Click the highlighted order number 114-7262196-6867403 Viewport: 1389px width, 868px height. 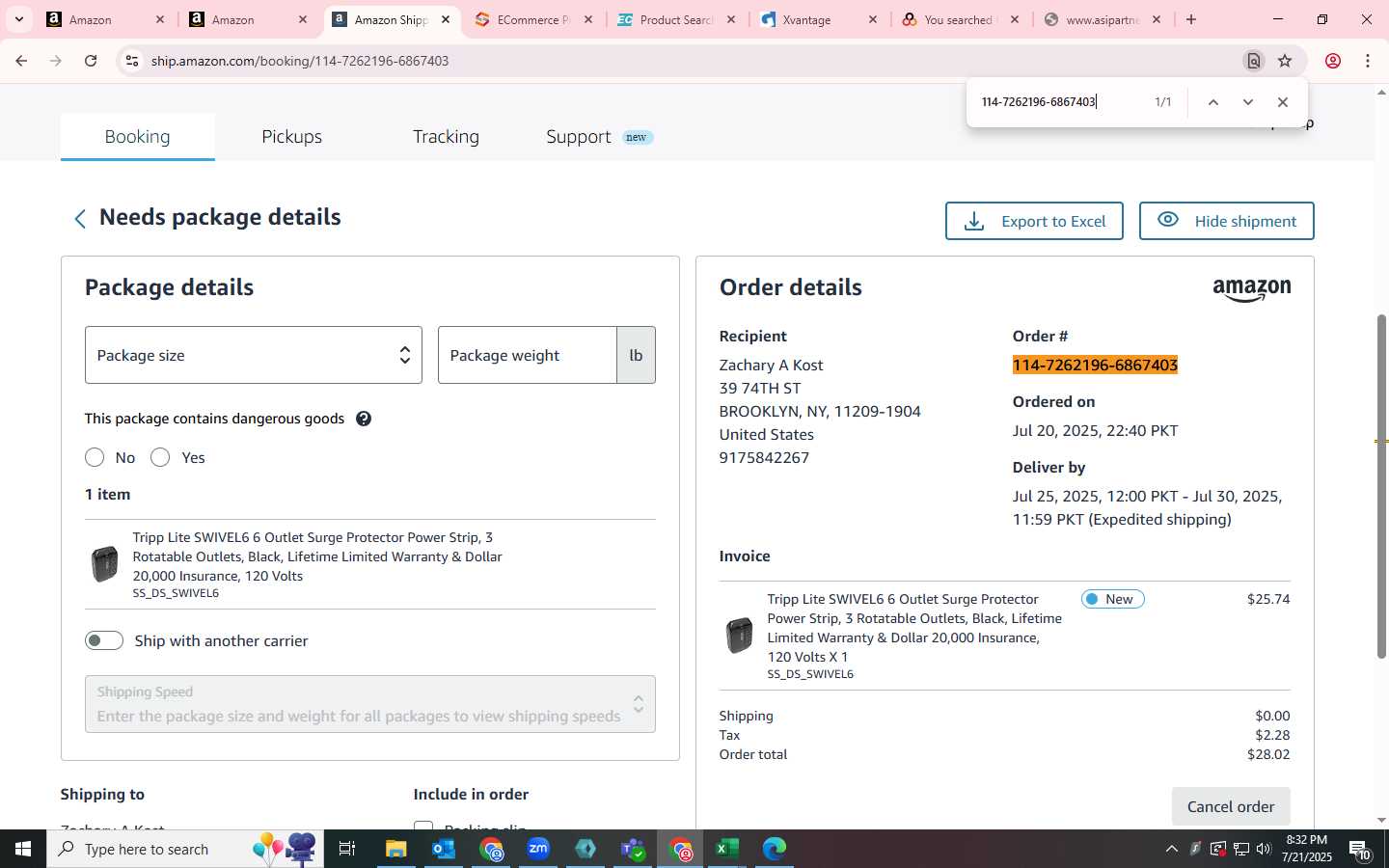click(x=1095, y=365)
